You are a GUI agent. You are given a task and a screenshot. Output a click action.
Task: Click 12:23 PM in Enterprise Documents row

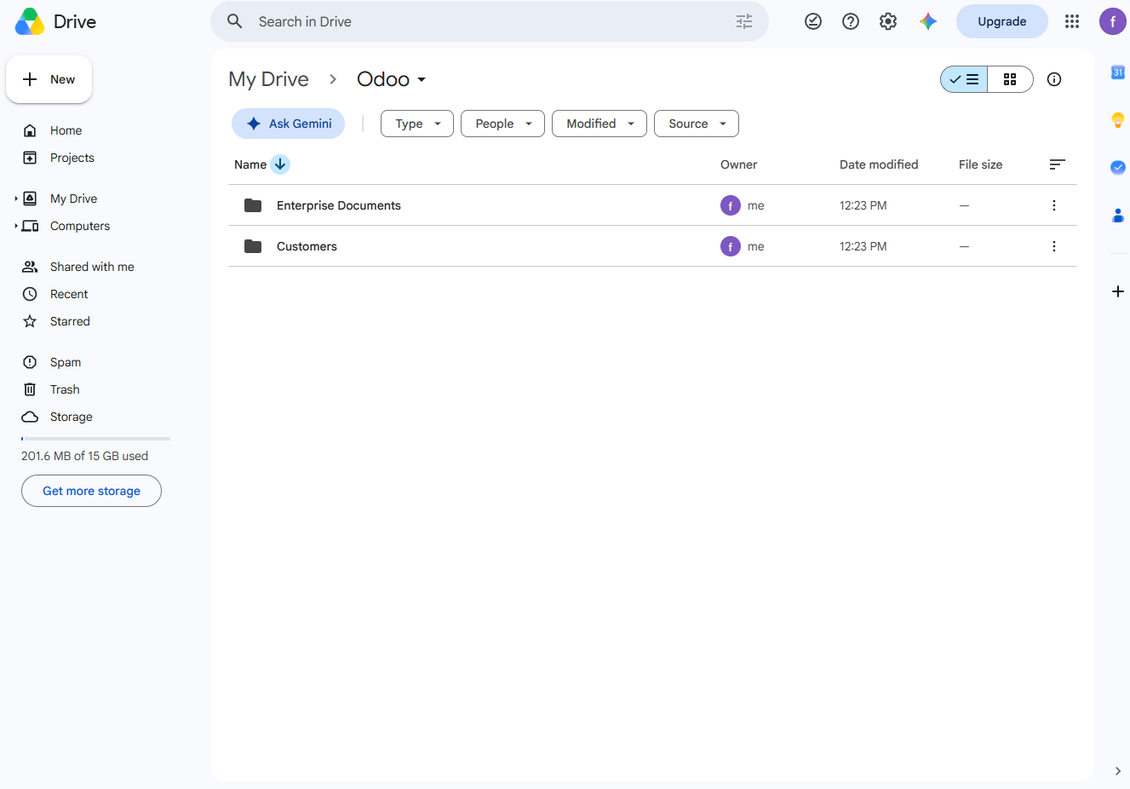[863, 205]
